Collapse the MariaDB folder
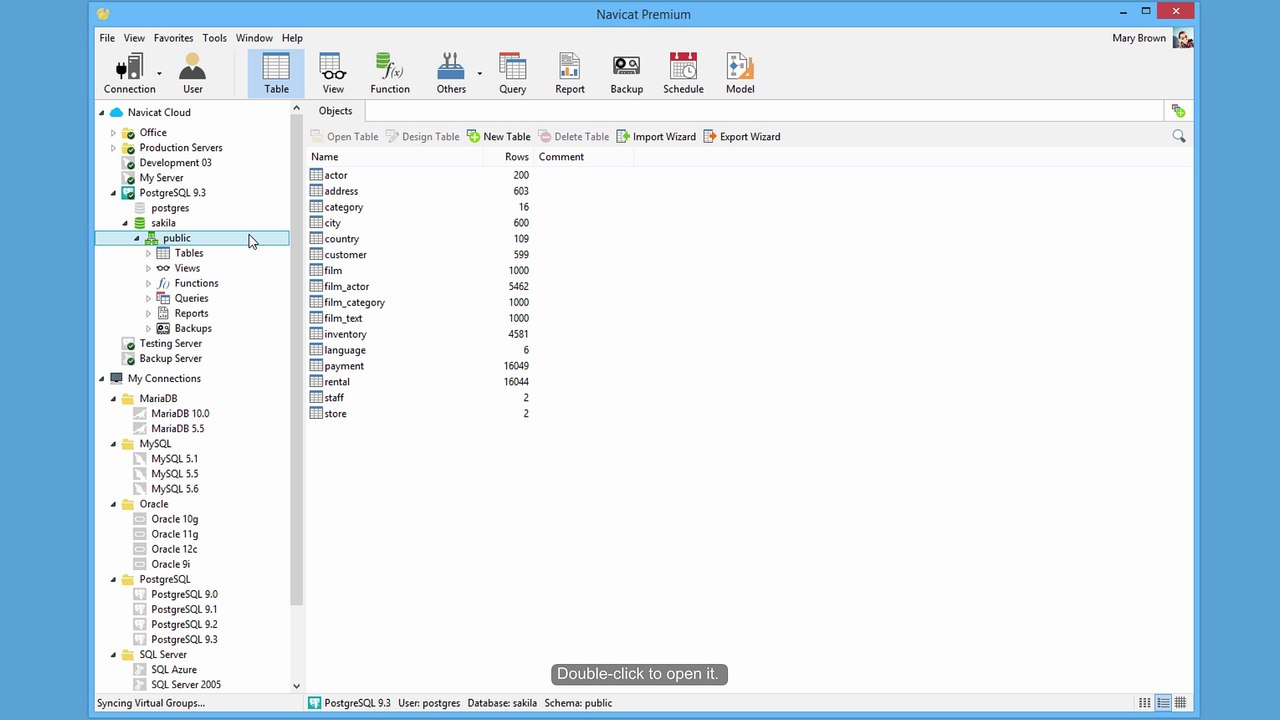The height and width of the screenshot is (720, 1280). coord(113,399)
